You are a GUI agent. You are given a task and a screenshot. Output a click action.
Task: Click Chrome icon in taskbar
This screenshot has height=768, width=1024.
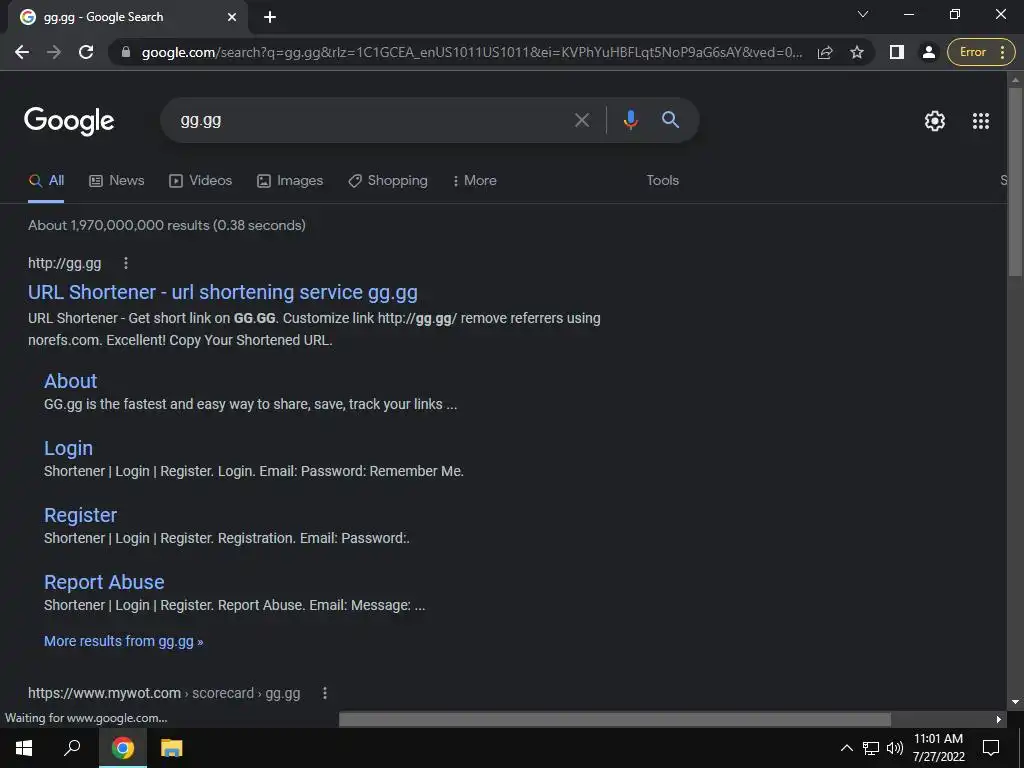click(122, 748)
